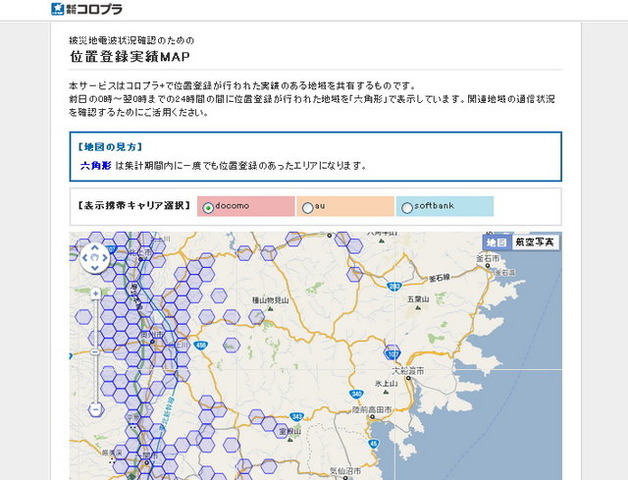This screenshot has width=628, height=480.
Task: Select the au carrier radio button
Action: click(307, 208)
